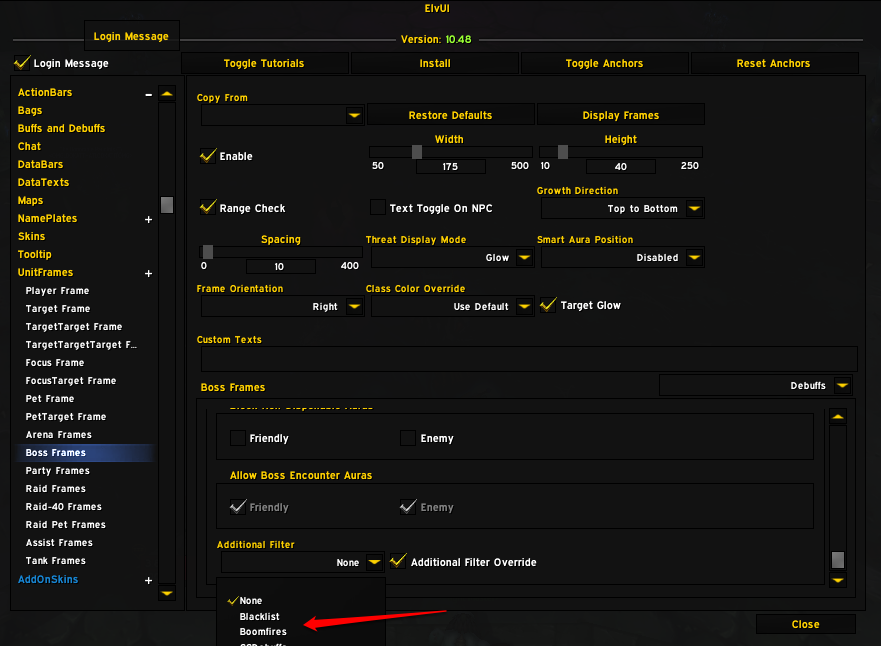881x646 pixels.
Task: Toggle Friendly under Allow Boss Encounter Auras
Action: click(238, 507)
